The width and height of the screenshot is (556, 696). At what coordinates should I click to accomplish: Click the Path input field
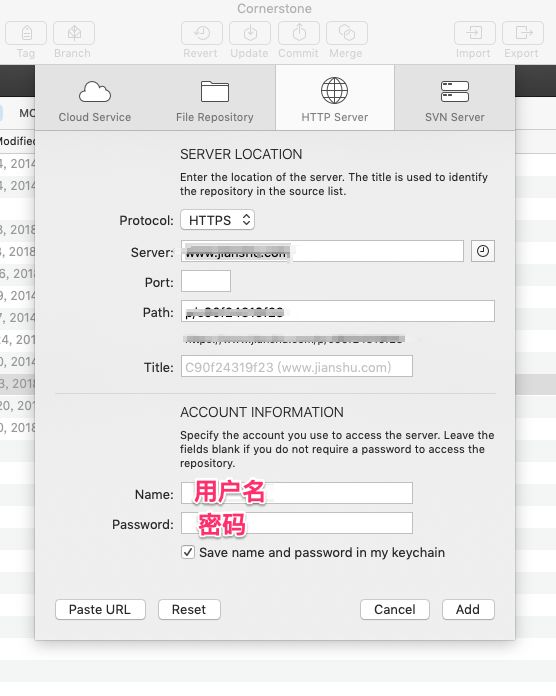coord(338,312)
